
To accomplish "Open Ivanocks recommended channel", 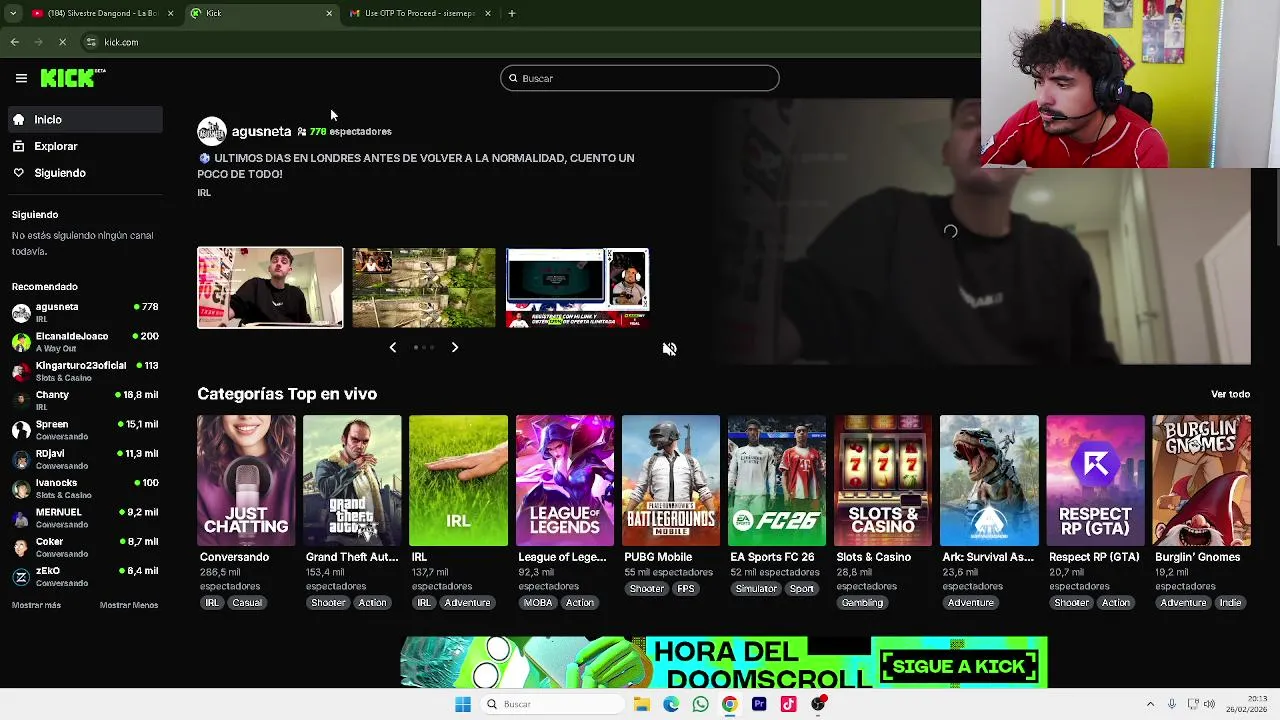I will pyautogui.click(x=85, y=488).
